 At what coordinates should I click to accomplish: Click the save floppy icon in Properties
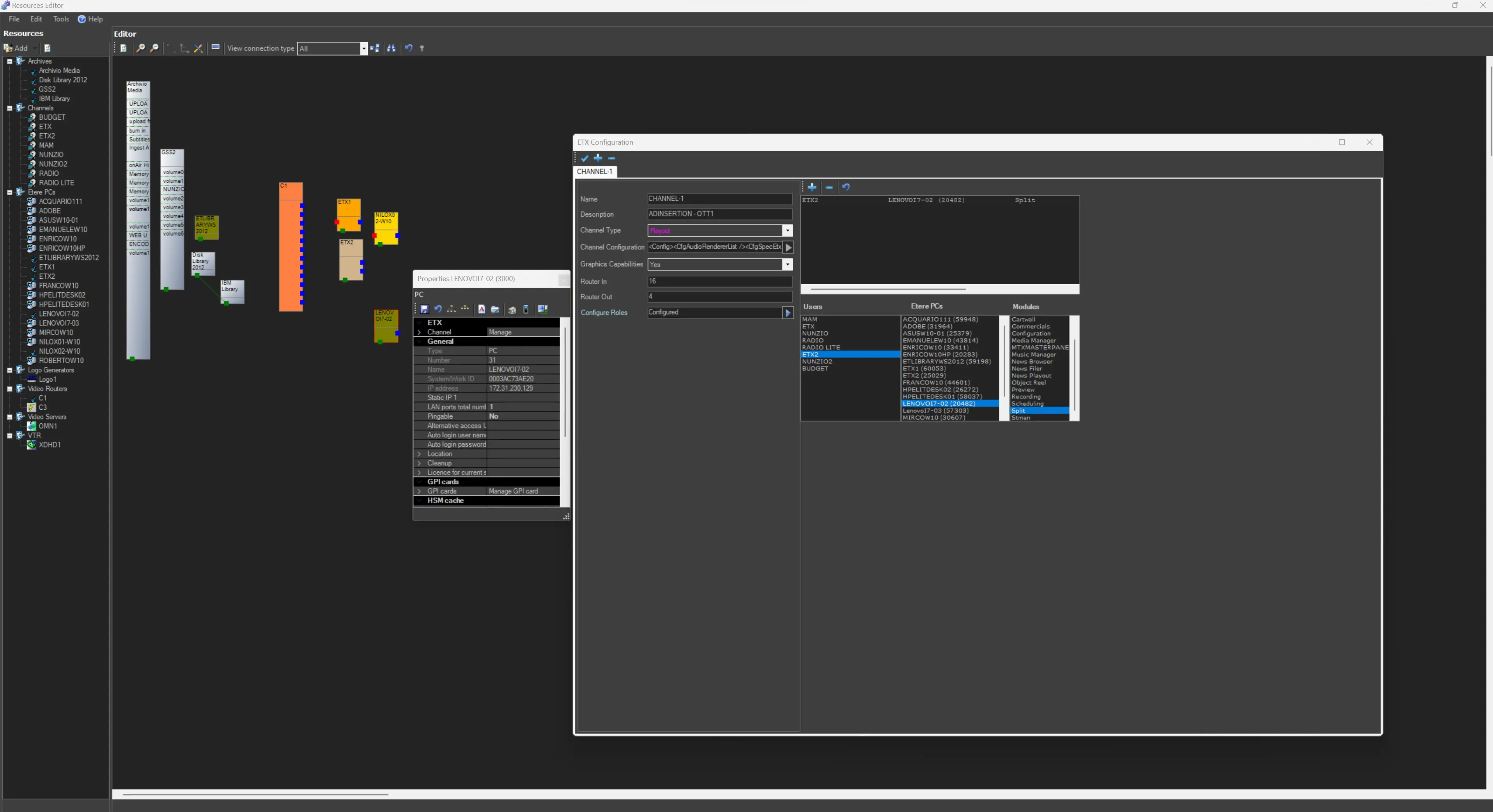424,310
